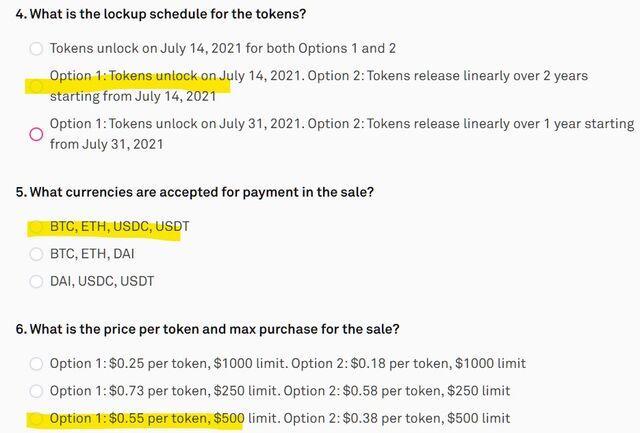This screenshot has width=640, height=433.
Task: Click the 'DAI, USDC, USDT' answer label
Action: tap(102, 281)
